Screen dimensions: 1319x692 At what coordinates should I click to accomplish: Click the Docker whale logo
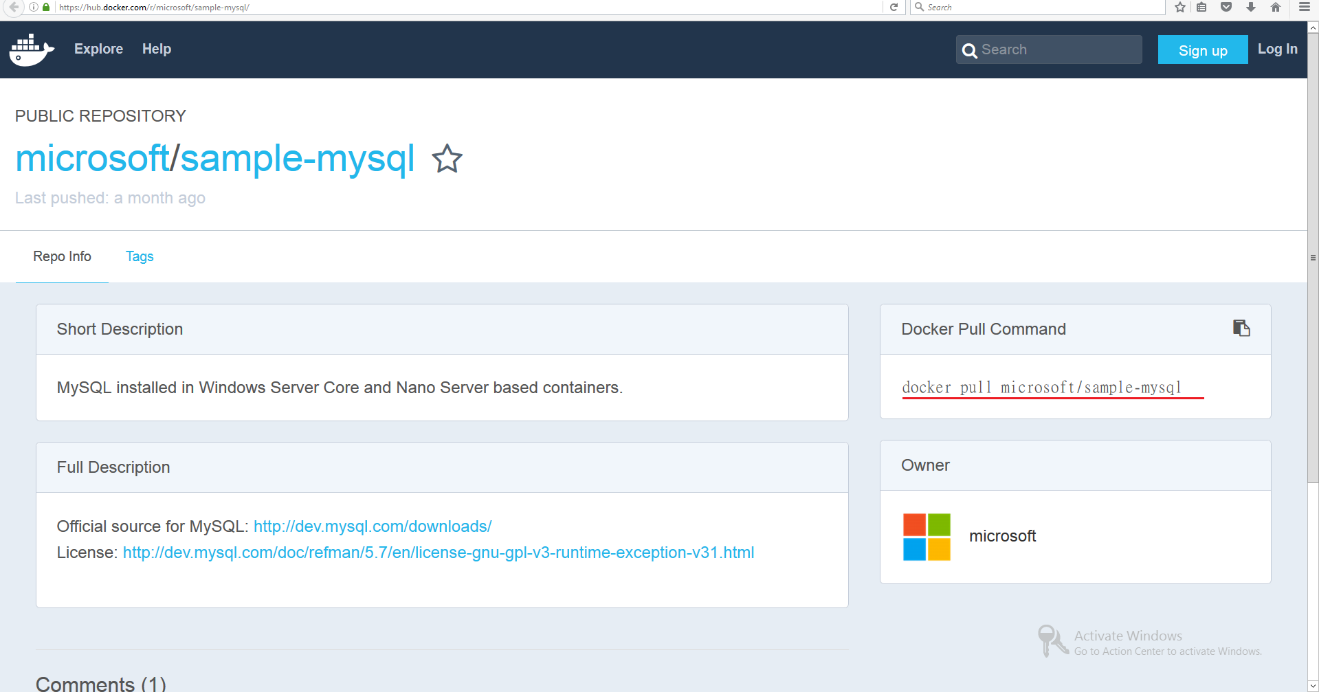(x=32, y=50)
